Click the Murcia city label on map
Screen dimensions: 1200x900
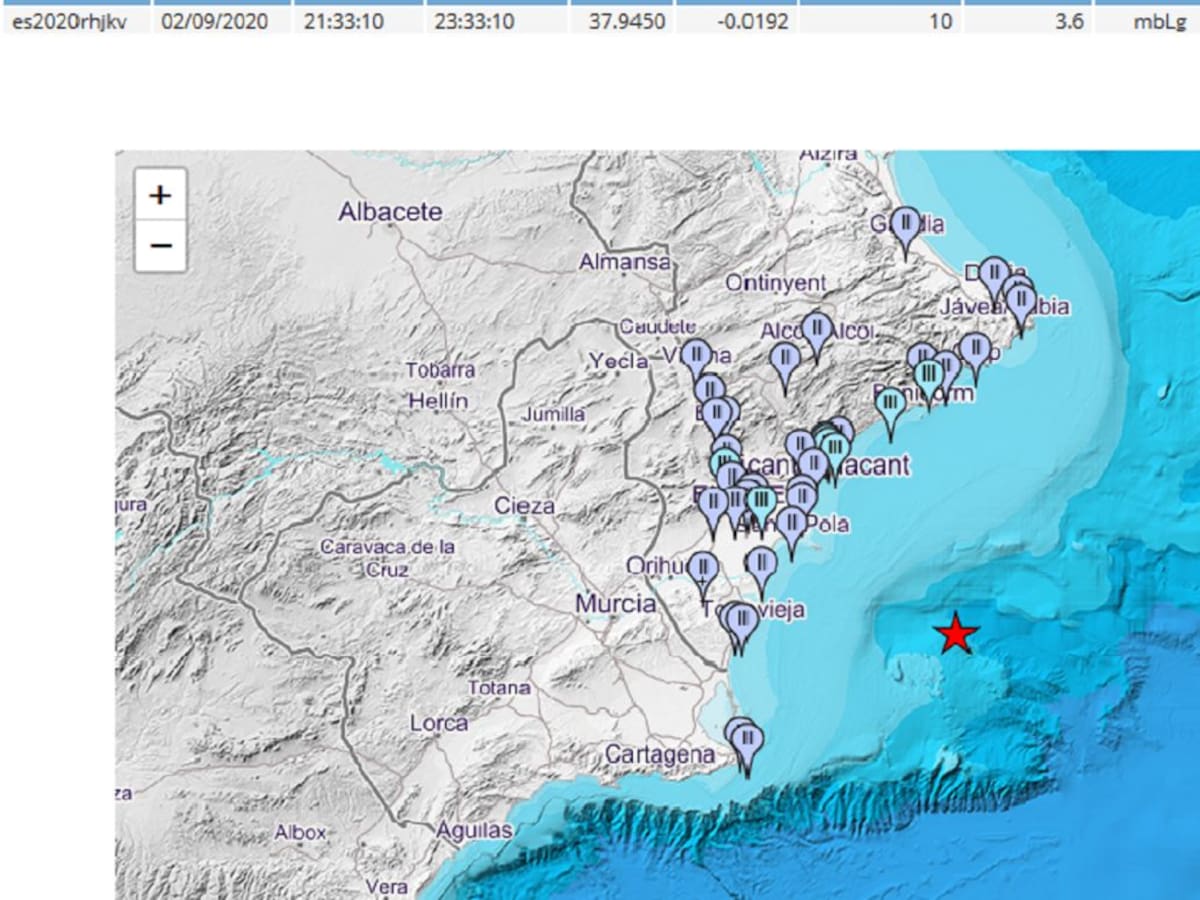(615, 604)
